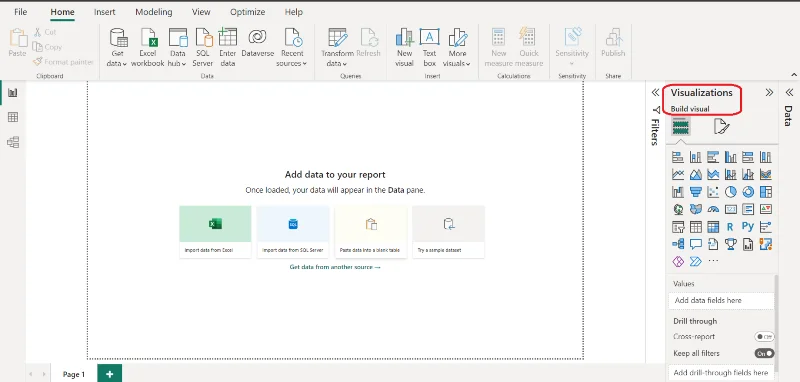Switch to Model view in left sidebar
The image size is (800, 382).
point(13,142)
